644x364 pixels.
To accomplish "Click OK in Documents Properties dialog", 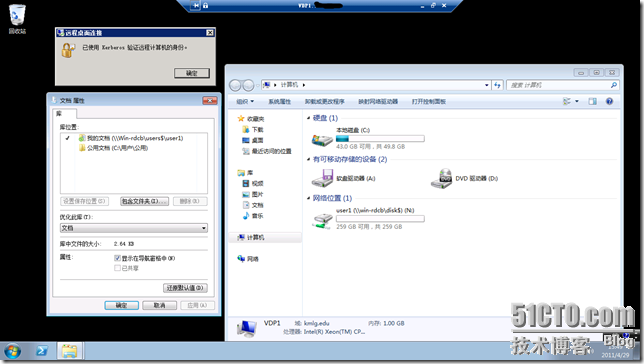I will point(121,305).
